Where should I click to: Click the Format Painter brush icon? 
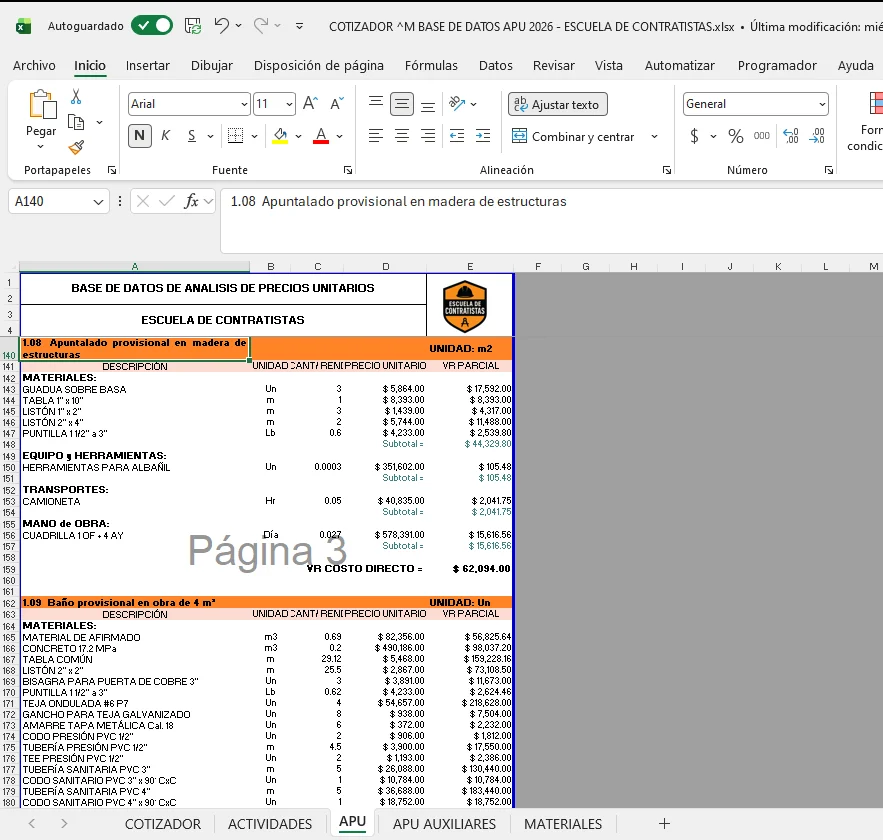[76, 148]
